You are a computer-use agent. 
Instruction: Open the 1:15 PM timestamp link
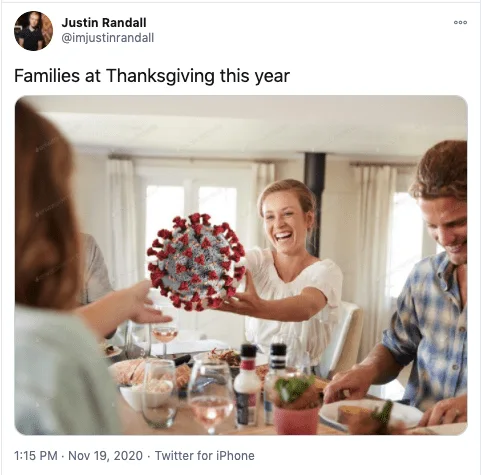pyautogui.click(x=36, y=455)
